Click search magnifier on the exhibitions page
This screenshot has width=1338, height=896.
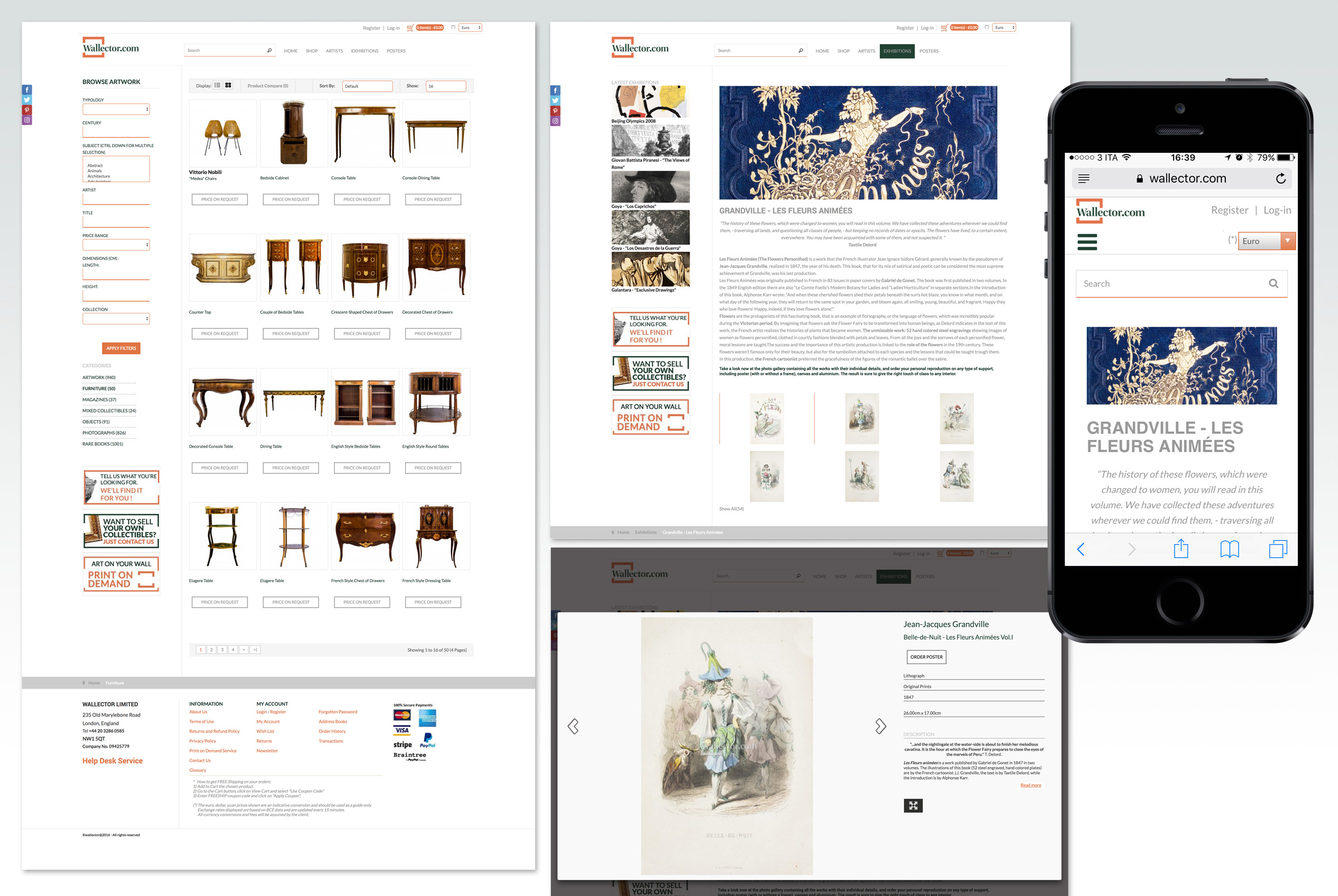coord(801,51)
